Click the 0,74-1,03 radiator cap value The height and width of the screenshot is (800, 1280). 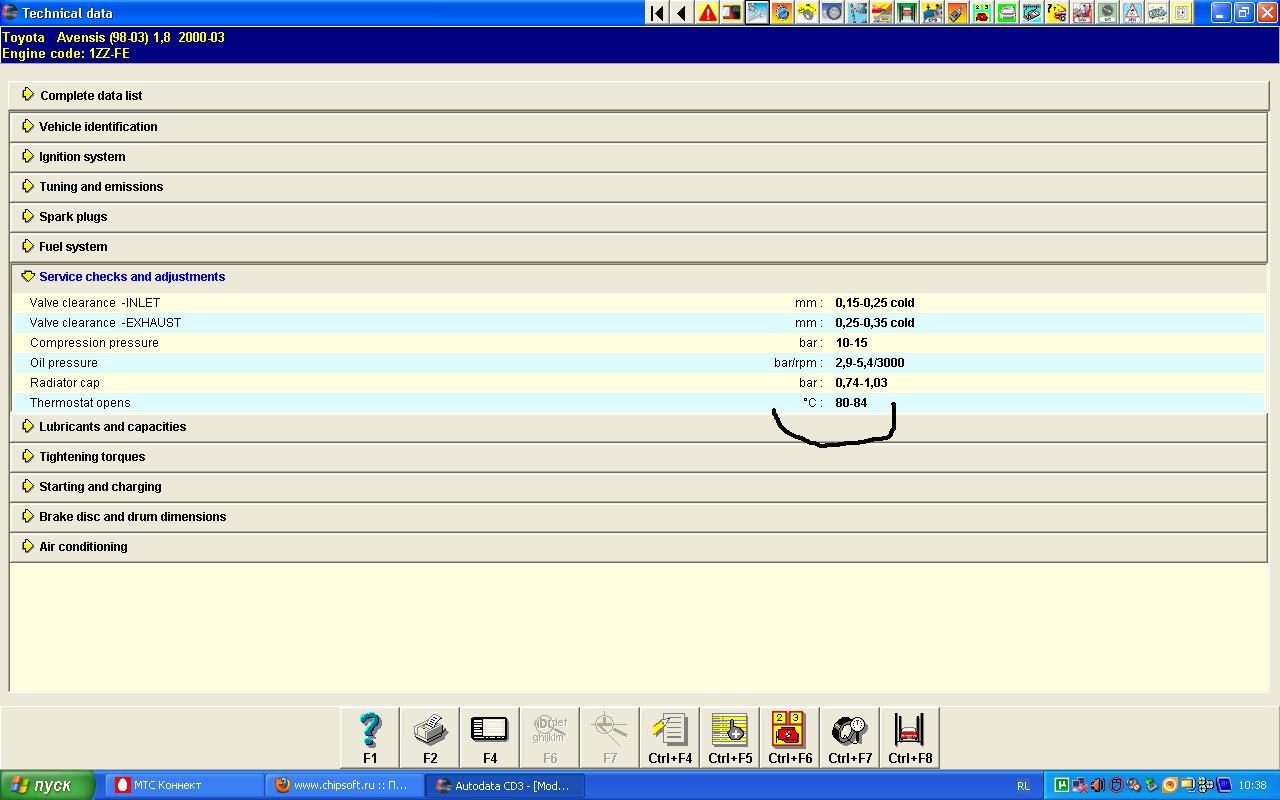coord(861,382)
